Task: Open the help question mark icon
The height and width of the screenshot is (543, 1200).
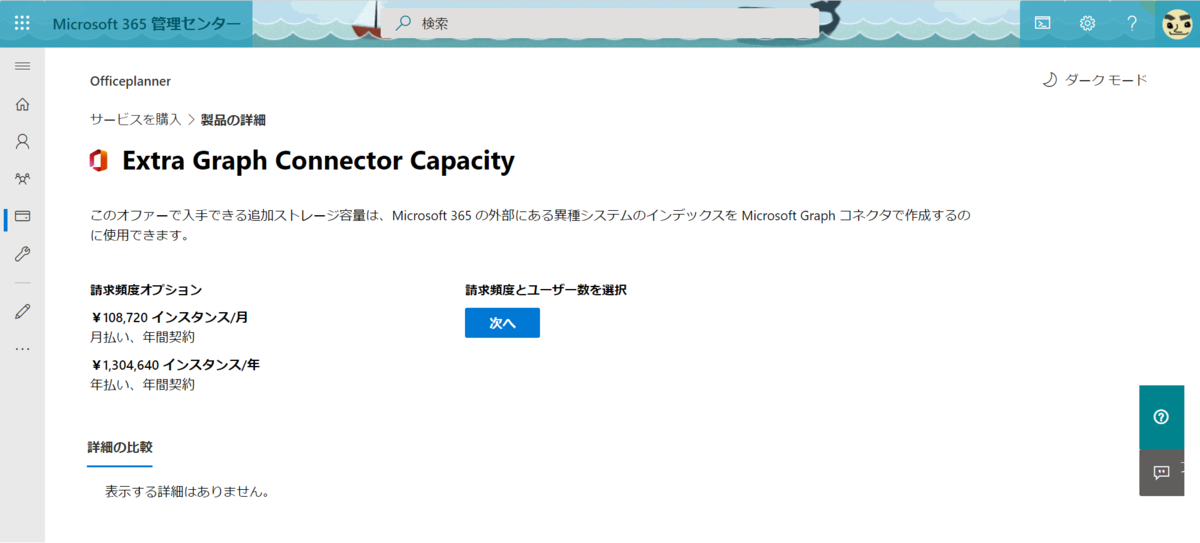Action: click(1132, 23)
